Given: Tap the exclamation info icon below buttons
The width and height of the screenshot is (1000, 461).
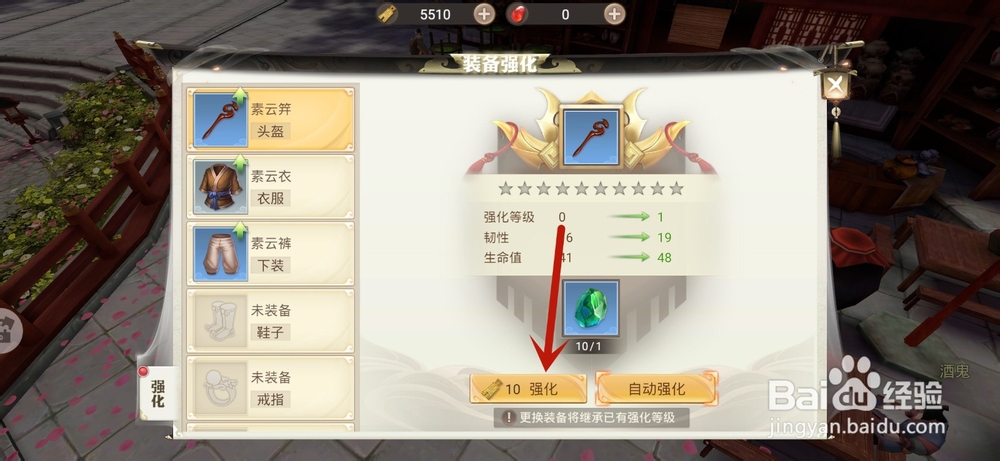Looking at the screenshot, I should [x=508, y=418].
